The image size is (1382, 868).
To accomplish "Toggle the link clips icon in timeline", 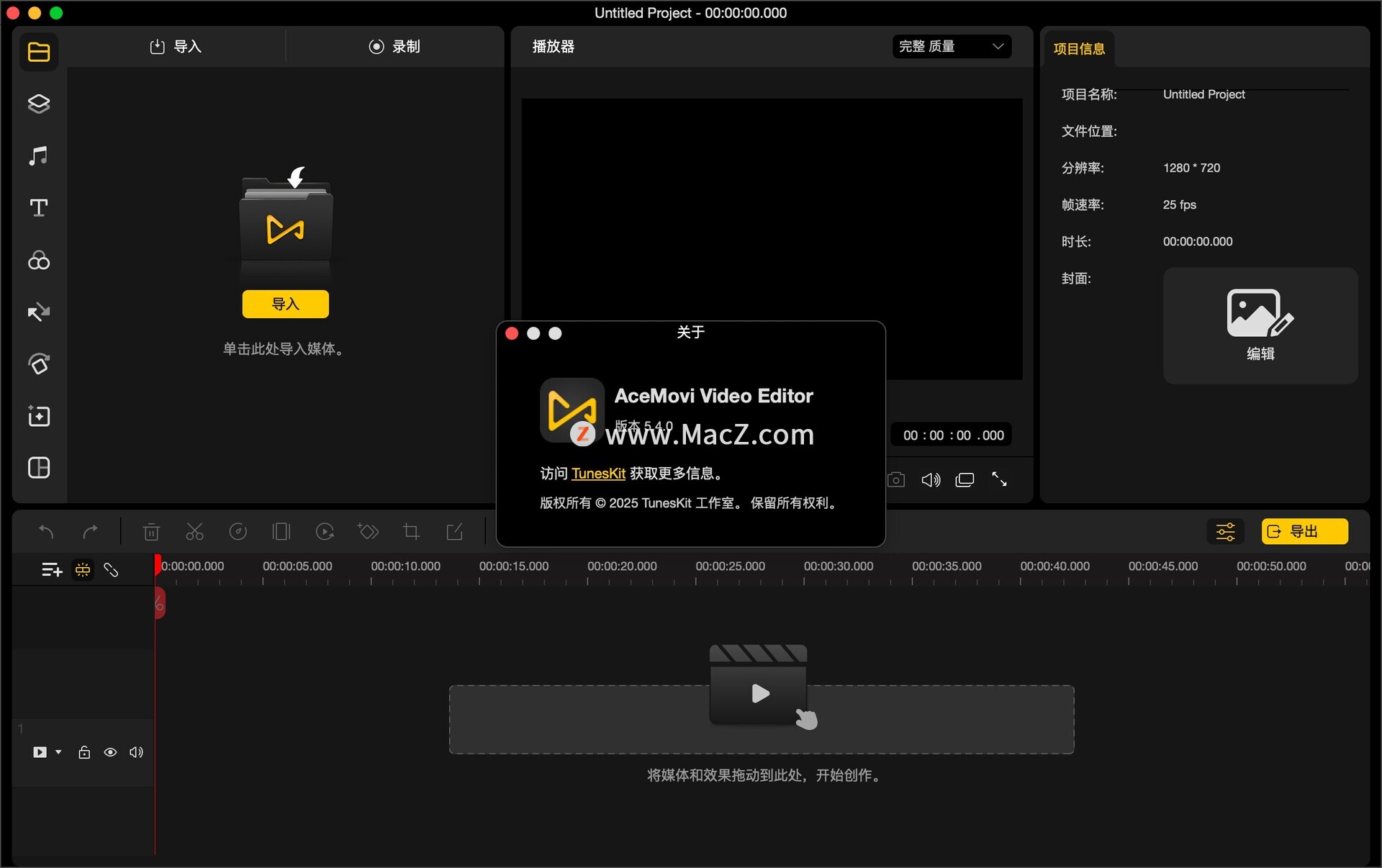I will click(111, 570).
